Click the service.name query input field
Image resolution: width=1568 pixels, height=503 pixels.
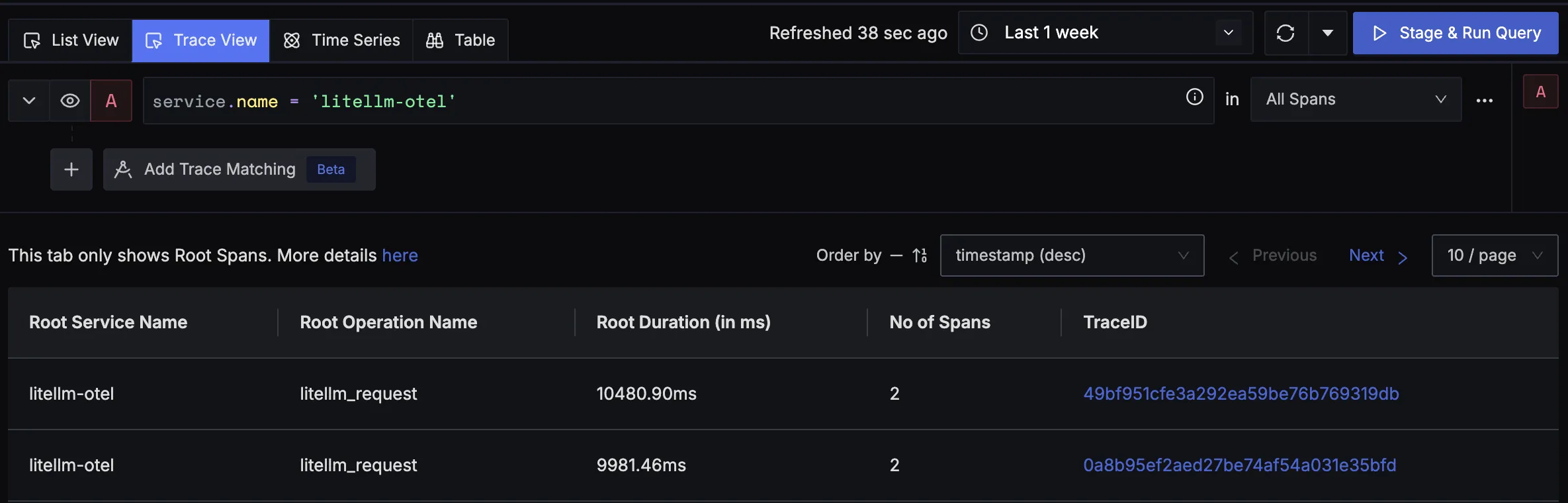tap(662, 101)
